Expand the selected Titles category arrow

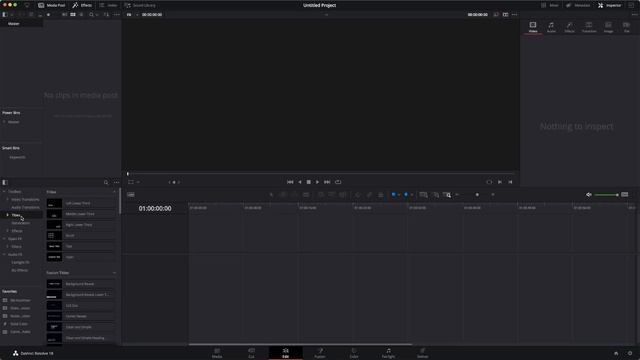click(x=7, y=215)
